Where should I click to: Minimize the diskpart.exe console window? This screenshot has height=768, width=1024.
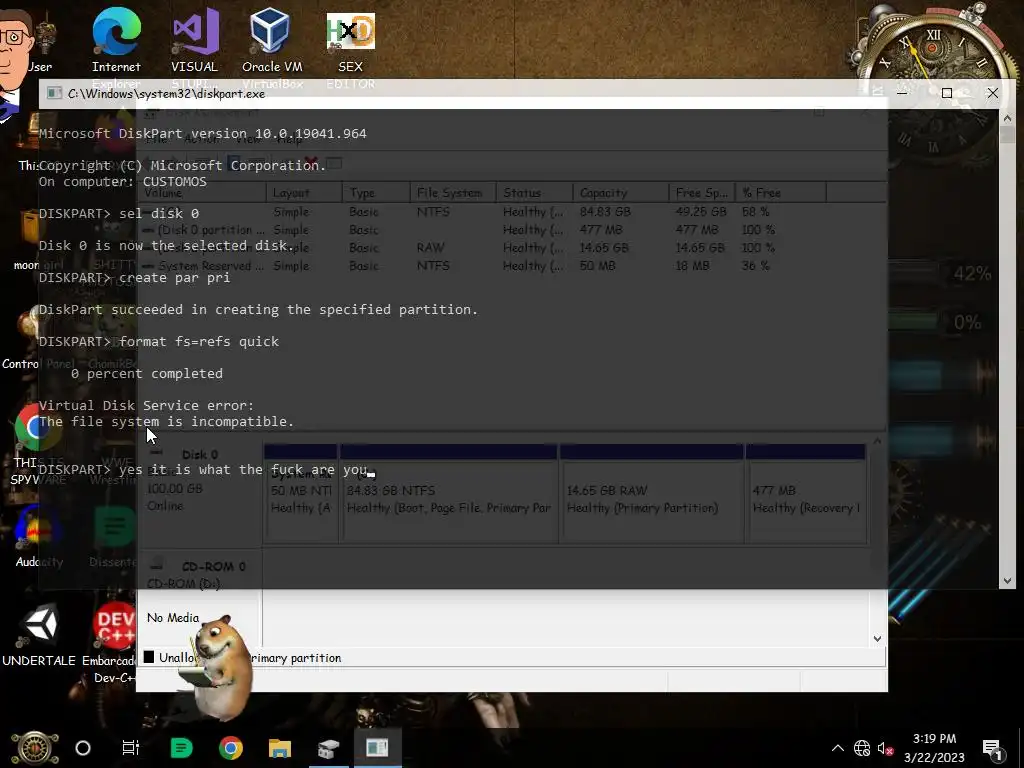pos(902,93)
